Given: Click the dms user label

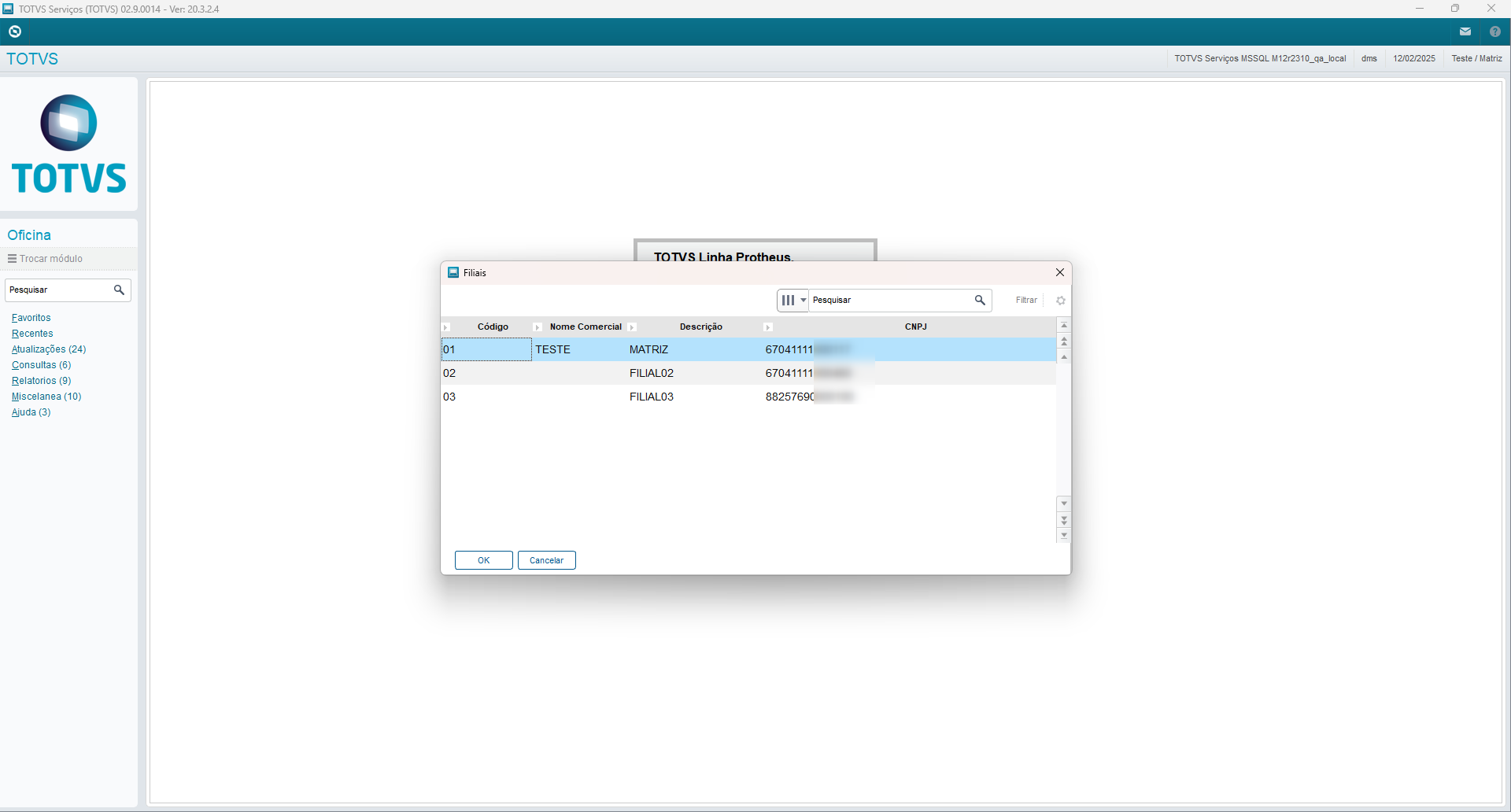Looking at the screenshot, I should click(x=1369, y=58).
